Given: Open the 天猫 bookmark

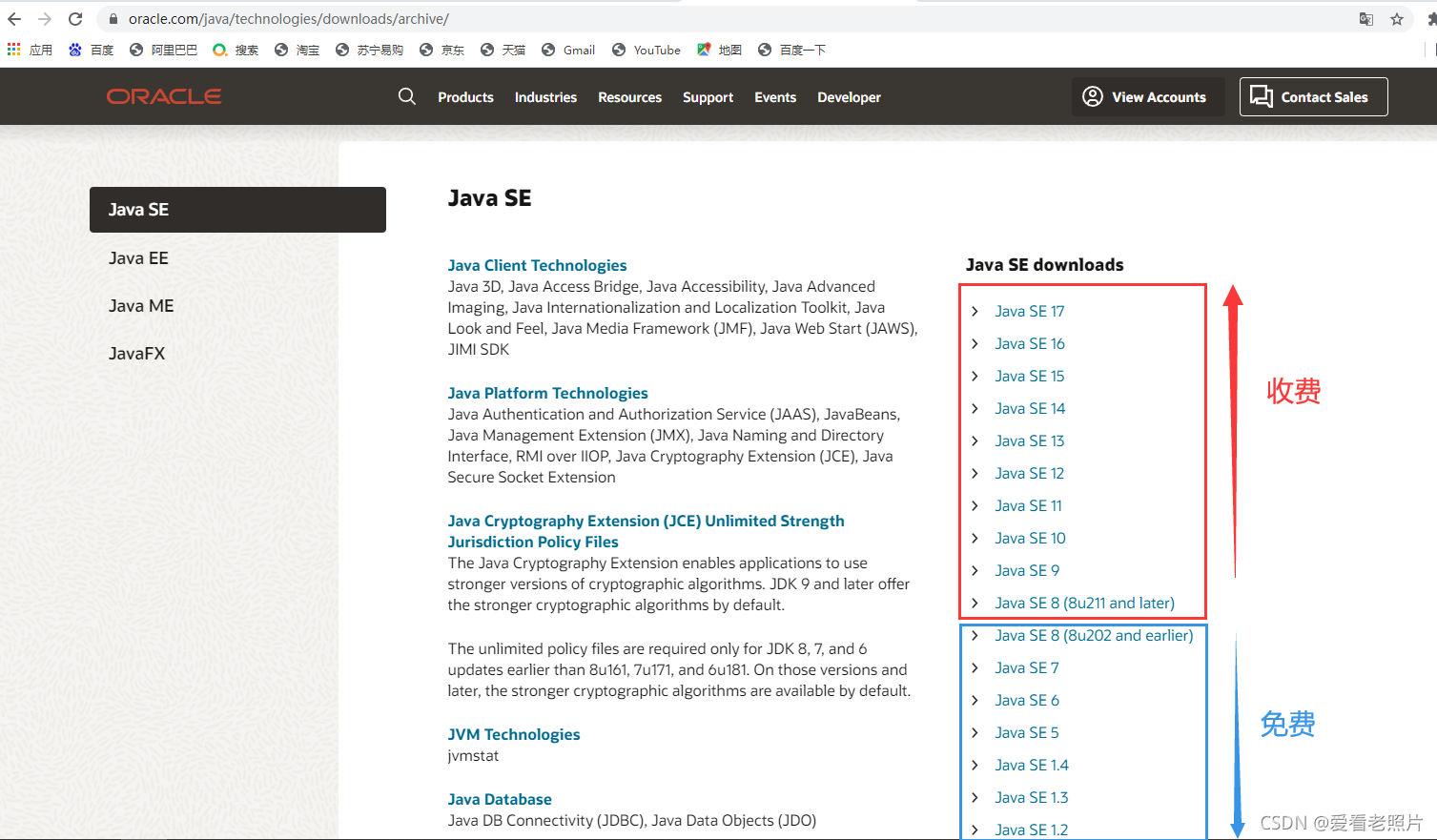Looking at the screenshot, I should (x=503, y=50).
